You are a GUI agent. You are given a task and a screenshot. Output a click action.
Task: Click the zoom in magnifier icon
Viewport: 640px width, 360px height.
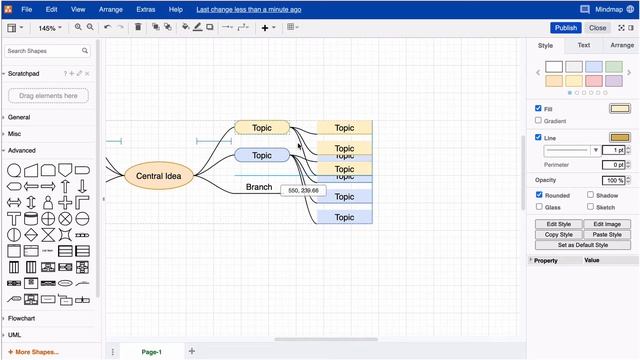[78, 27]
